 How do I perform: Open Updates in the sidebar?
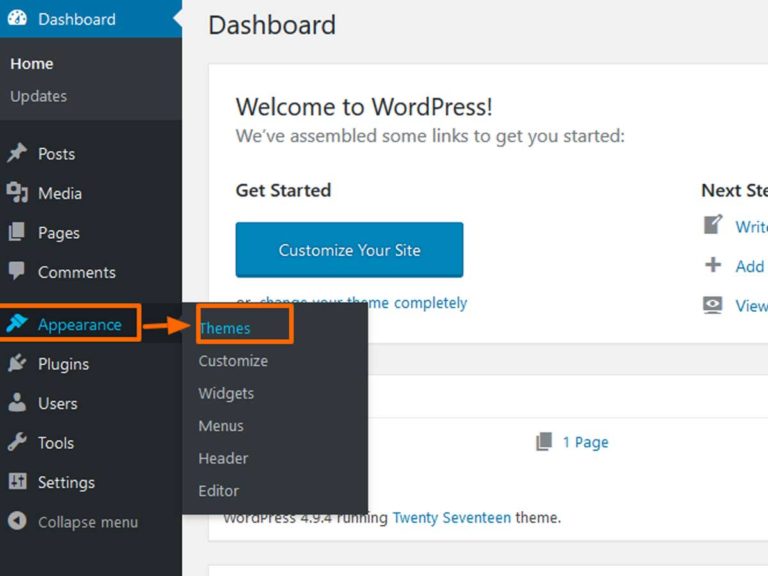[39, 96]
